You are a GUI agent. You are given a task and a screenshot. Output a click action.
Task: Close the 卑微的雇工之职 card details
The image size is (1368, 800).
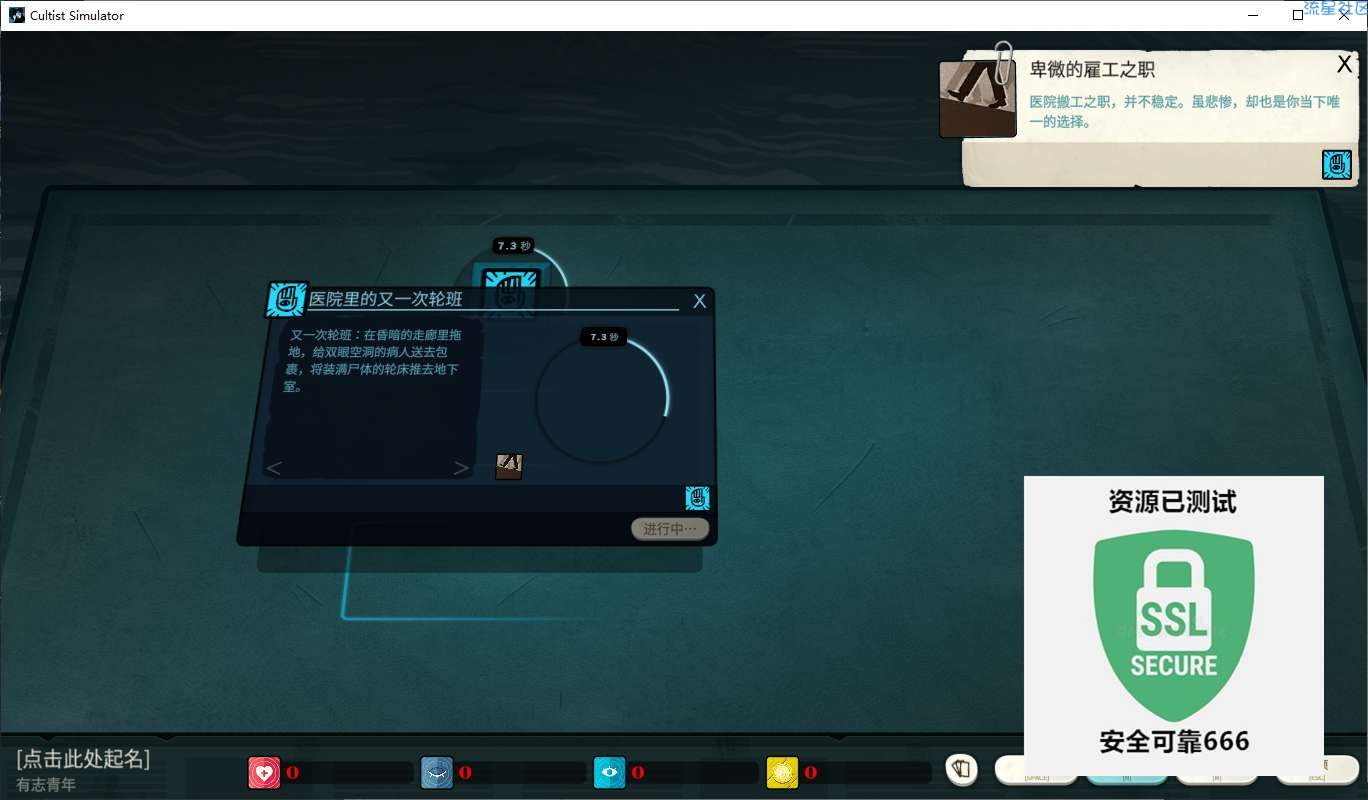[1344, 65]
